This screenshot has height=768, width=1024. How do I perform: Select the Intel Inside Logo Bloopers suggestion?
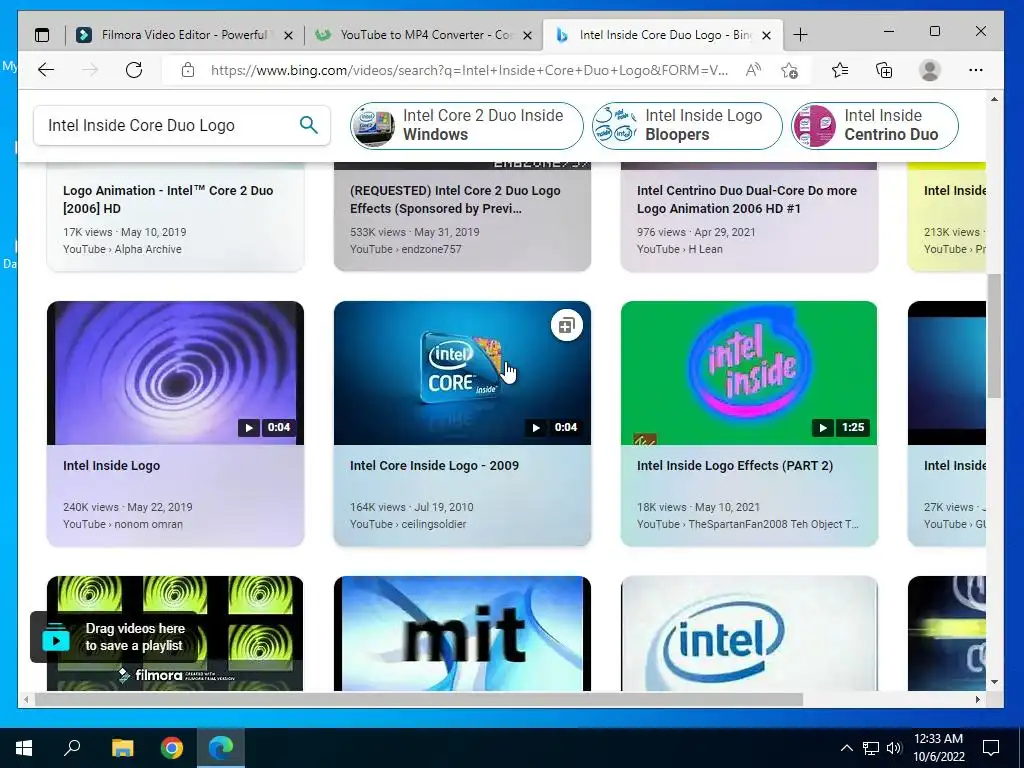[x=687, y=125]
